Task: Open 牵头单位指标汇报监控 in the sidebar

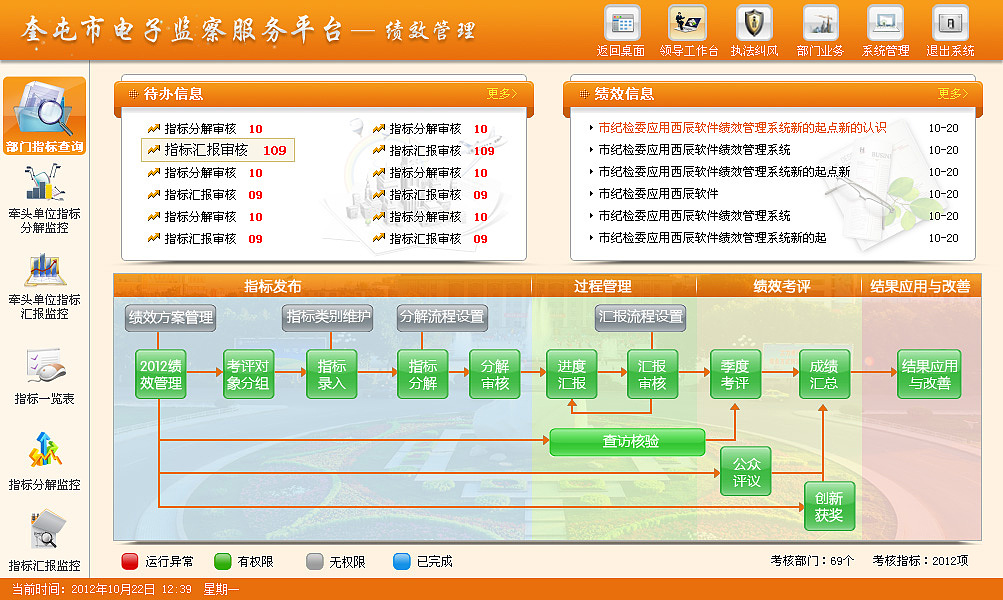Action: coord(44,286)
